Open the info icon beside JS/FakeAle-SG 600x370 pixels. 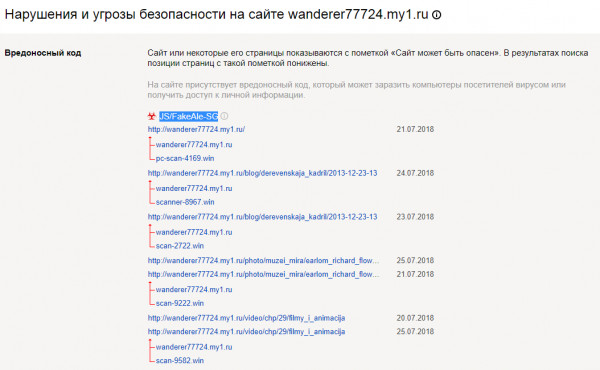coord(224,116)
